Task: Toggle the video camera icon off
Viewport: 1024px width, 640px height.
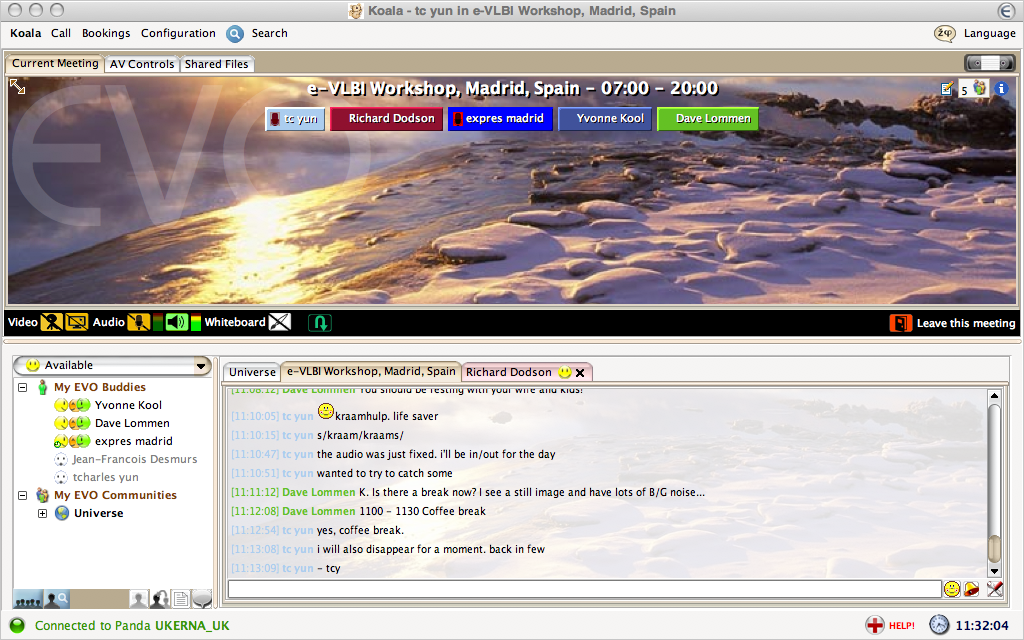Action: coord(52,322)
